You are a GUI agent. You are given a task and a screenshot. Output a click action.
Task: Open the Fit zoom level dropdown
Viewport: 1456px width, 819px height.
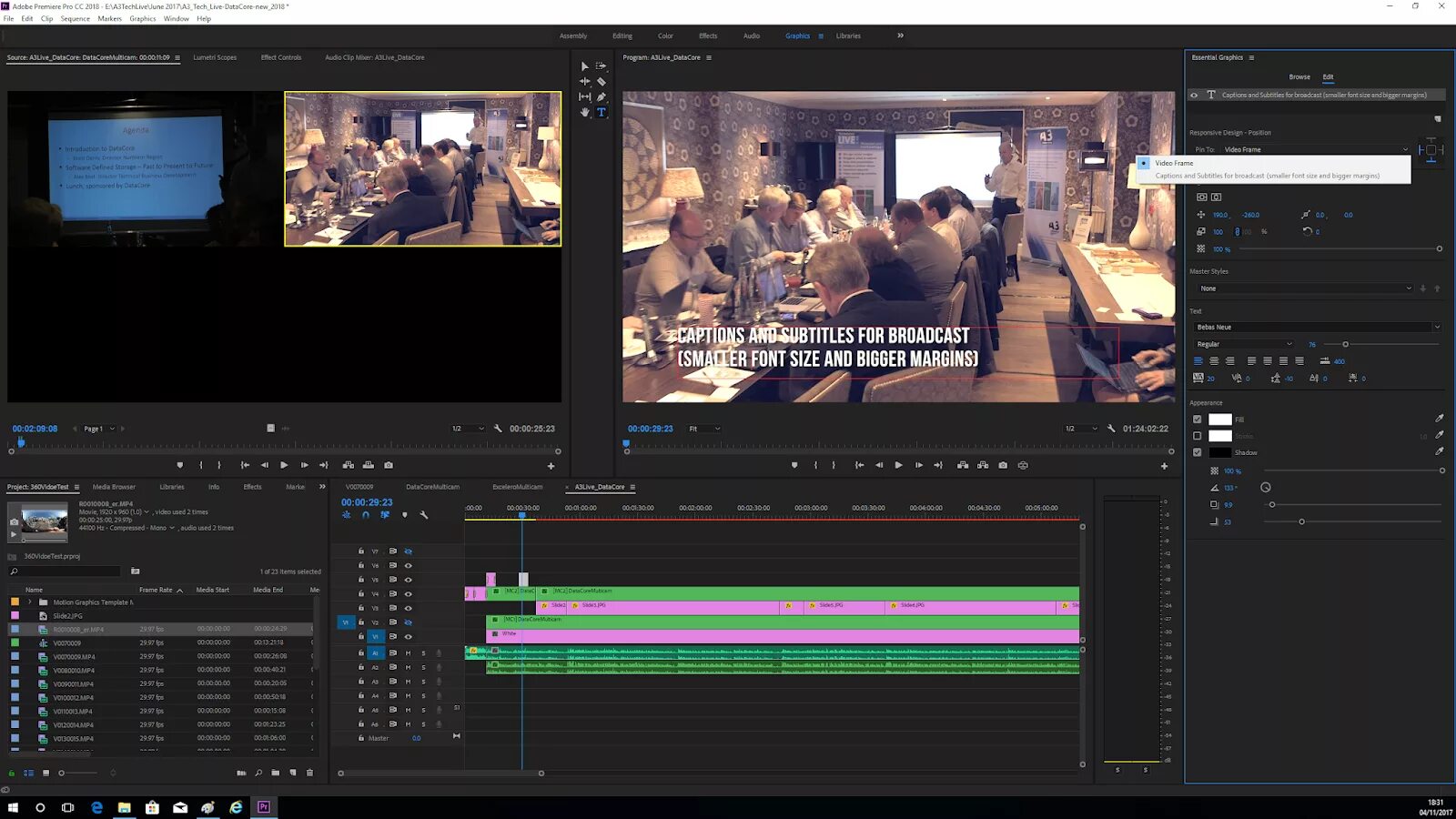[x=704, y=429]
